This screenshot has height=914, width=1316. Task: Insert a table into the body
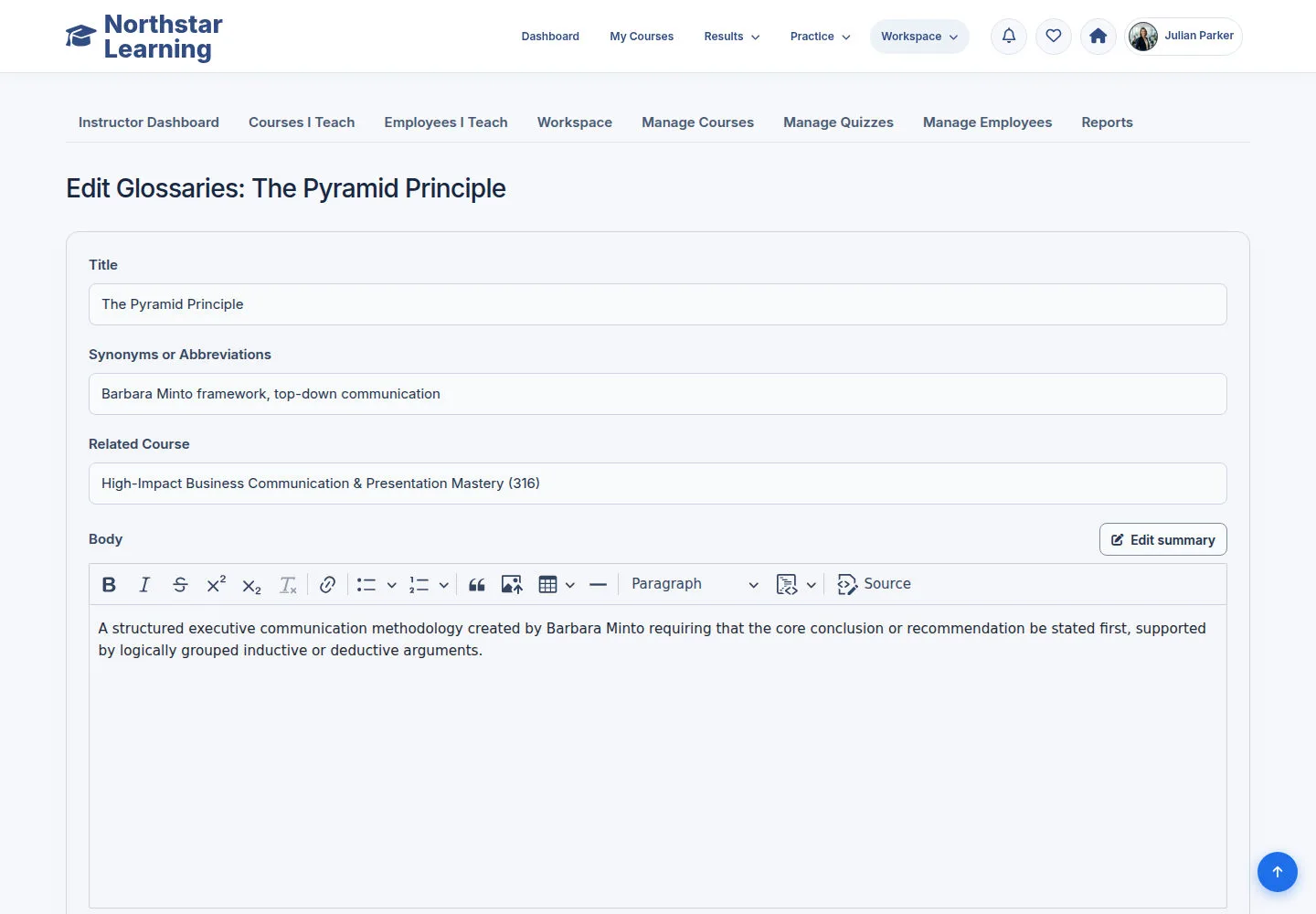click(547, 585)
